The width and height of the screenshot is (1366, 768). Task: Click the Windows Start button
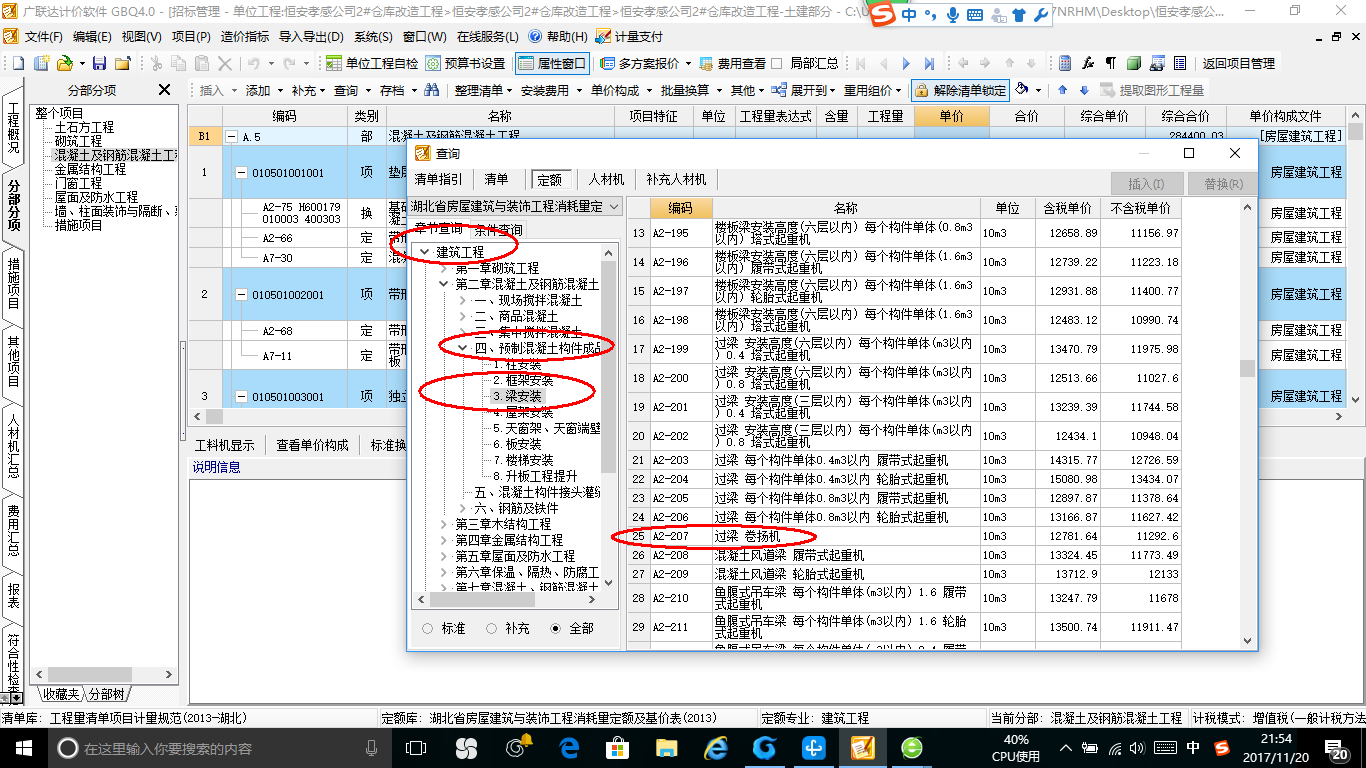point(24,747)
